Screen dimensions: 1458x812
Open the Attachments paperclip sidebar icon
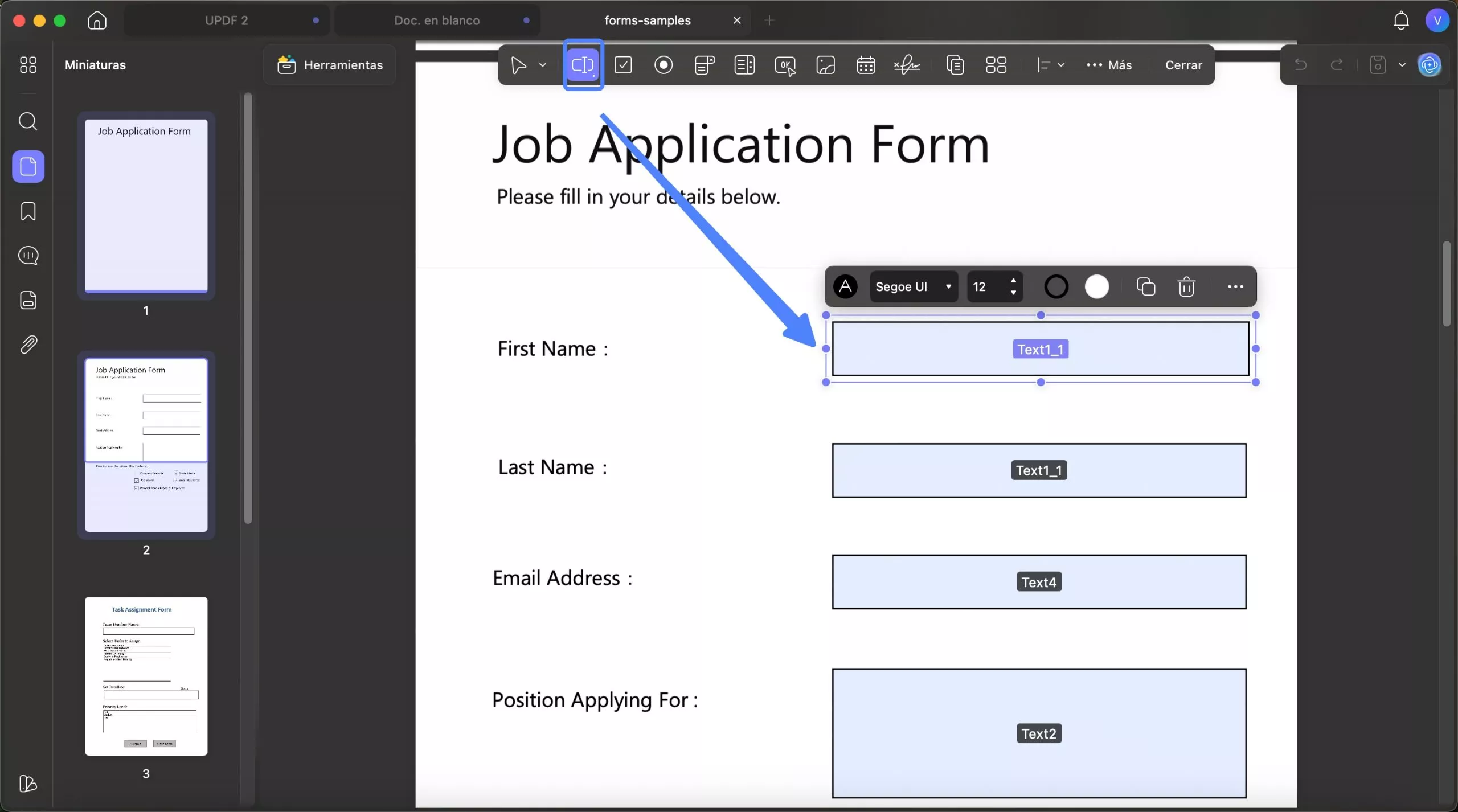[28, 345]
